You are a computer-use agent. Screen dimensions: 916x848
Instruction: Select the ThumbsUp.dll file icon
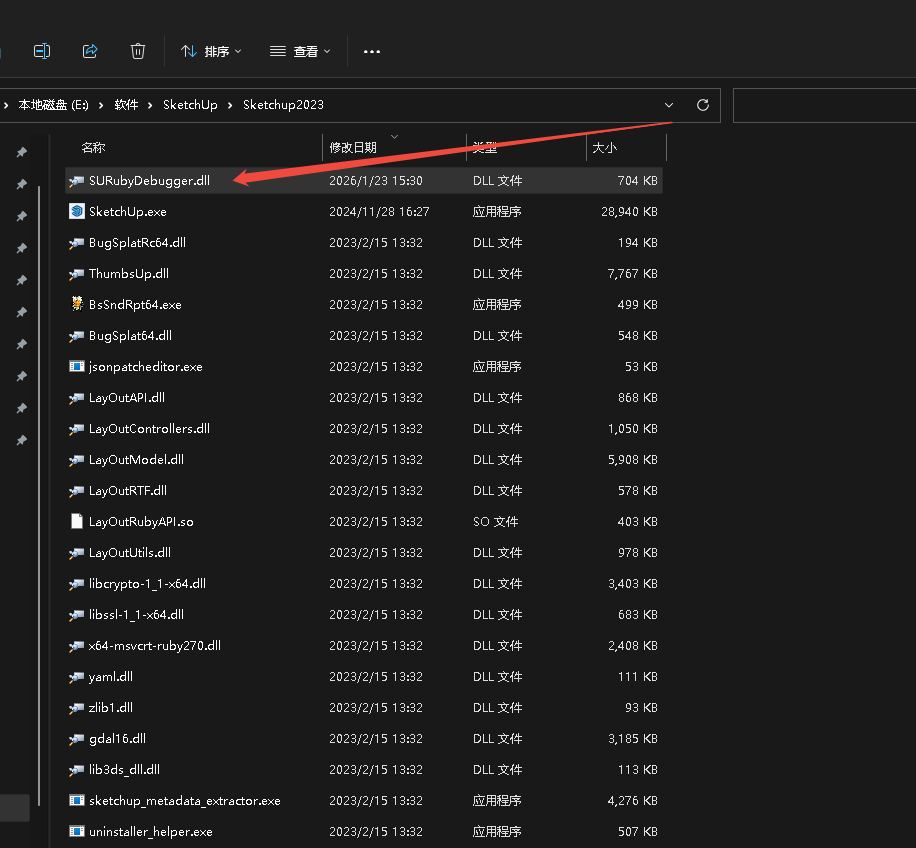click(77, 273)
